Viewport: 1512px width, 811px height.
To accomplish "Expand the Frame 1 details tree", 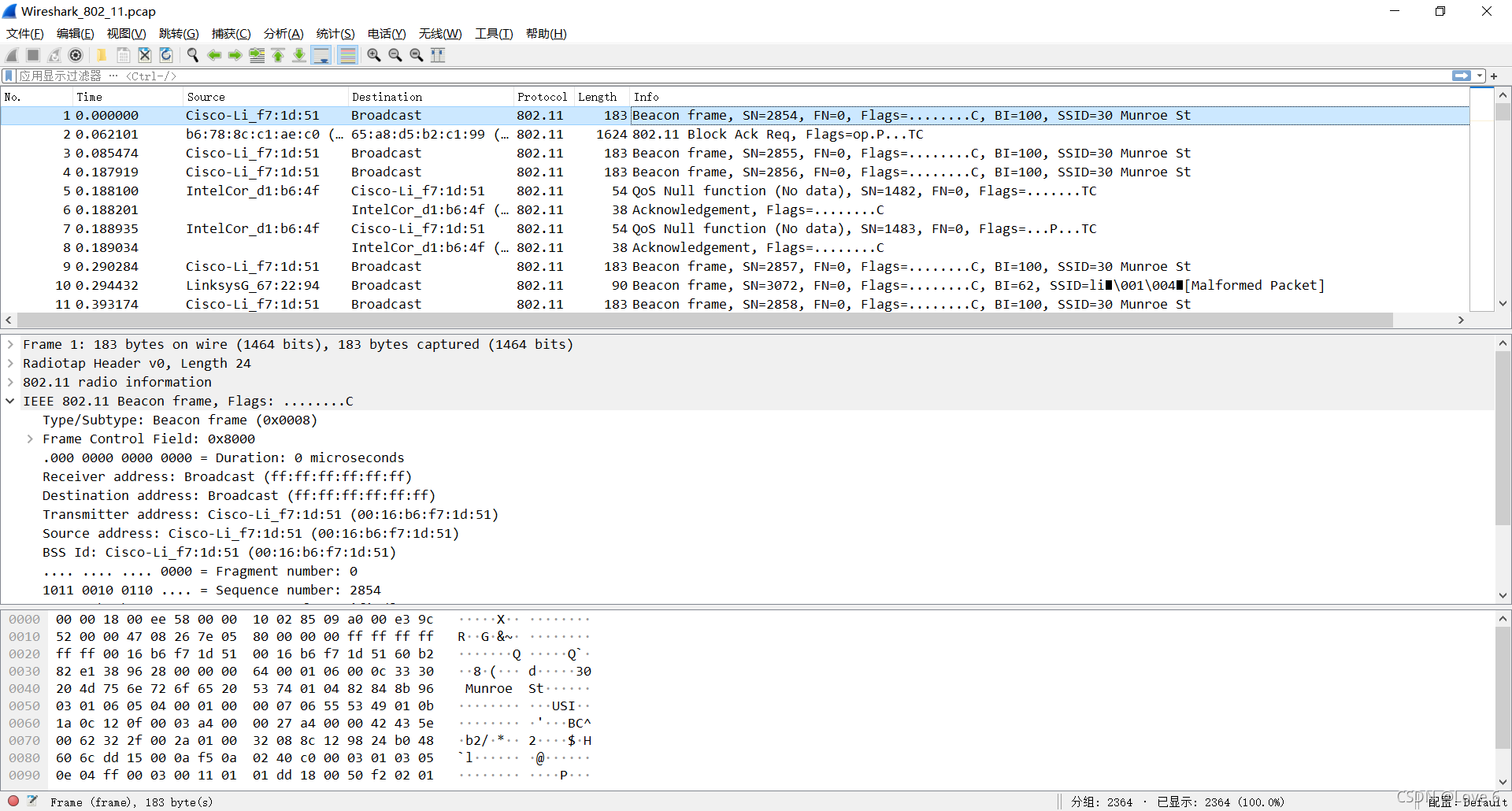I will [10, 344].
